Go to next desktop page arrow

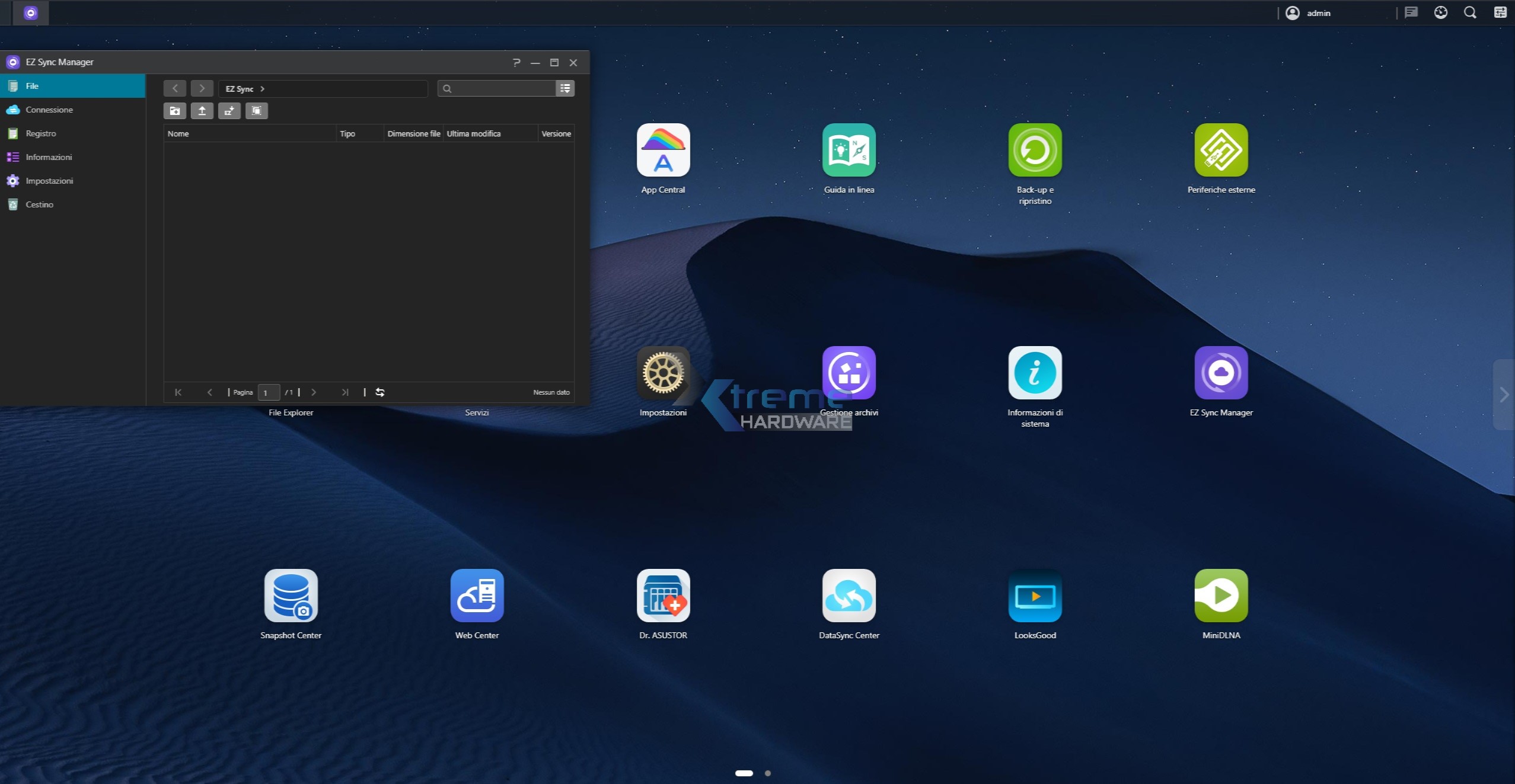point(1503,395)
